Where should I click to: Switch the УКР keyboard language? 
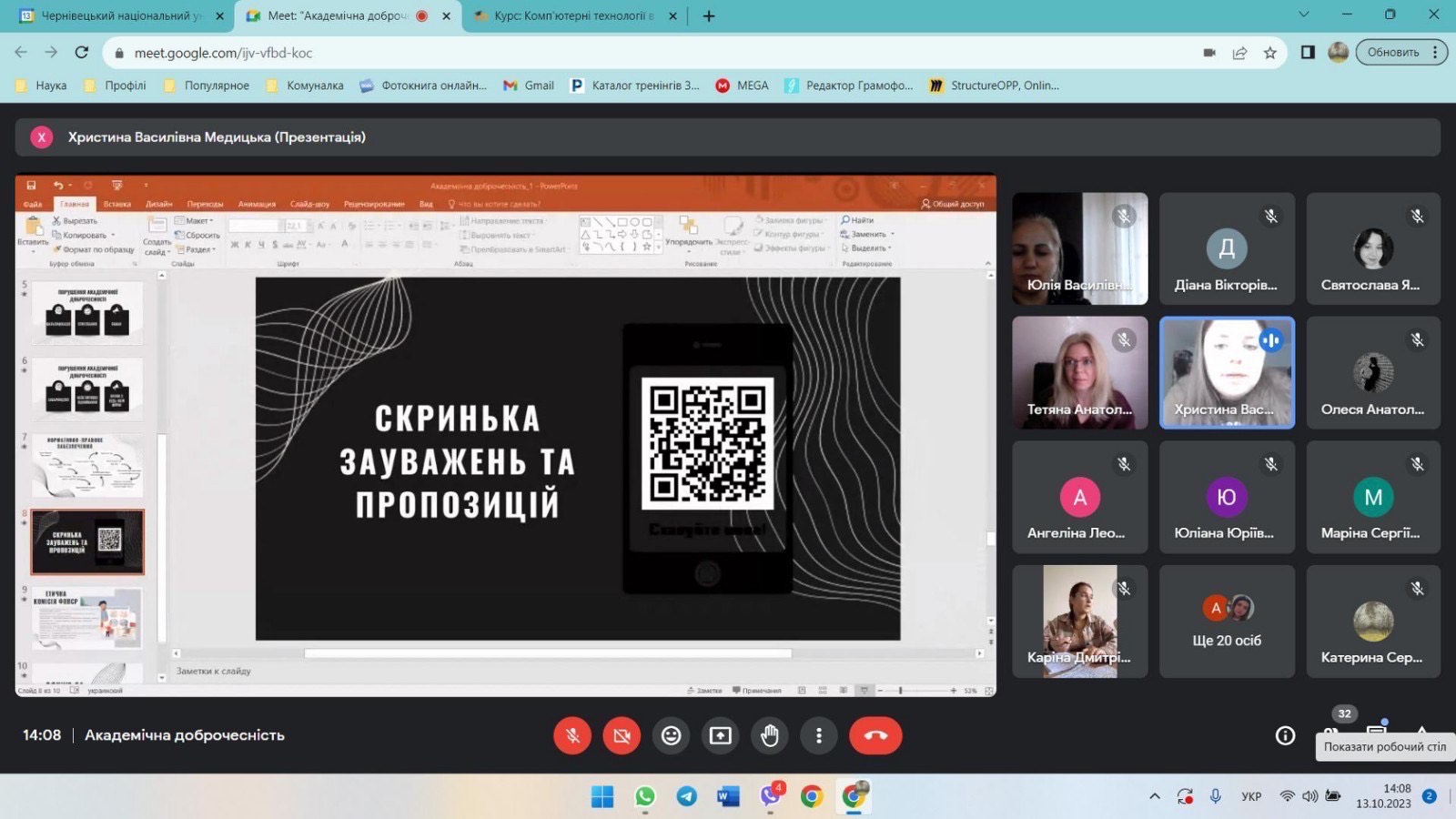1251,796
